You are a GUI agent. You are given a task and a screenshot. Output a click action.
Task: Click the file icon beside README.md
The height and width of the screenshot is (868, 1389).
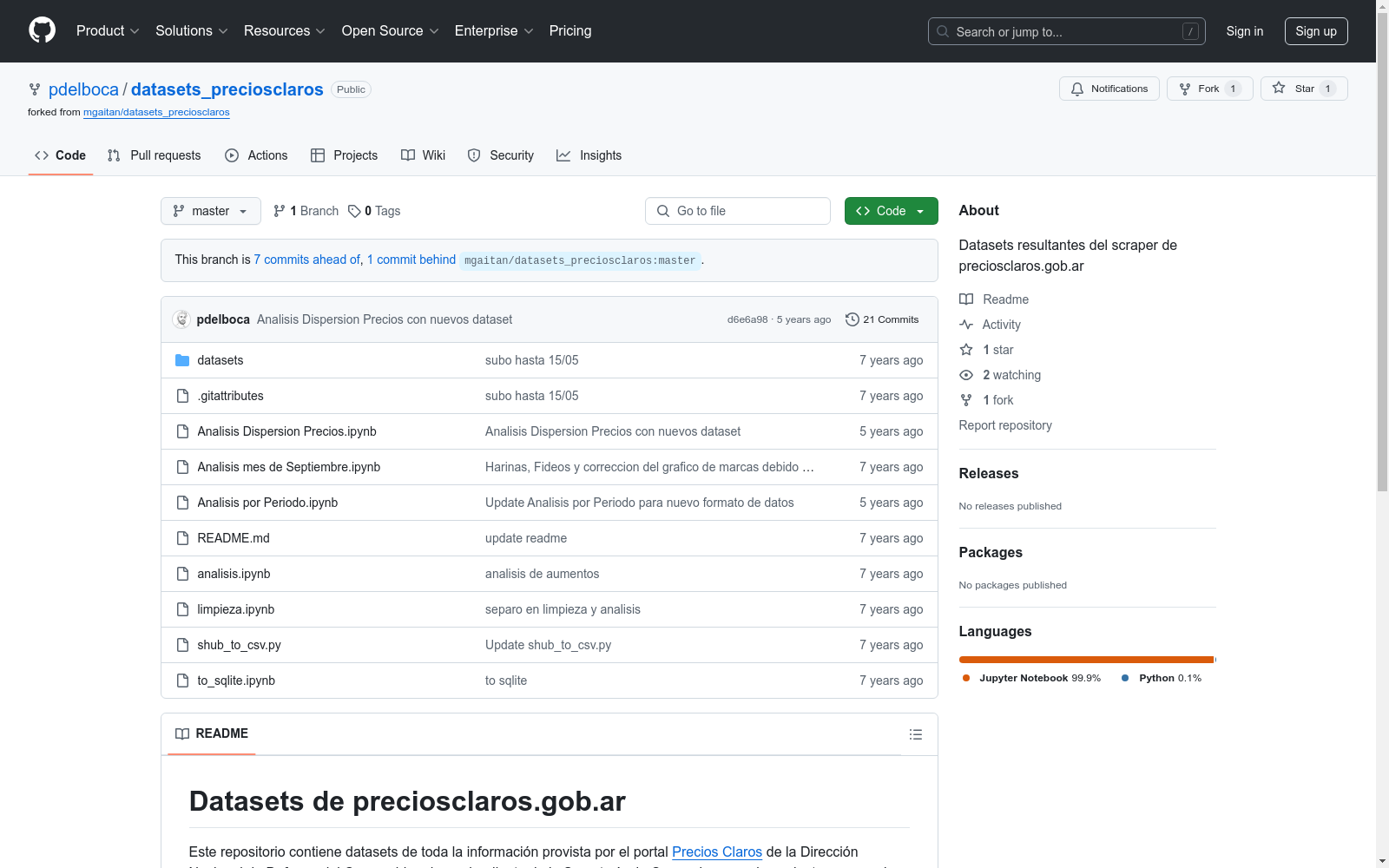(182, 538)
